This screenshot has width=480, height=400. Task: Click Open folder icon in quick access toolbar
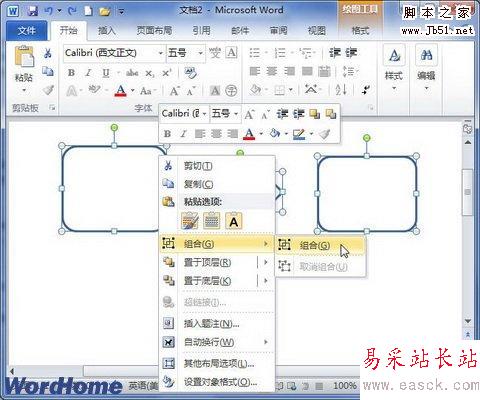pyautogui.click(x=105, y=12)
